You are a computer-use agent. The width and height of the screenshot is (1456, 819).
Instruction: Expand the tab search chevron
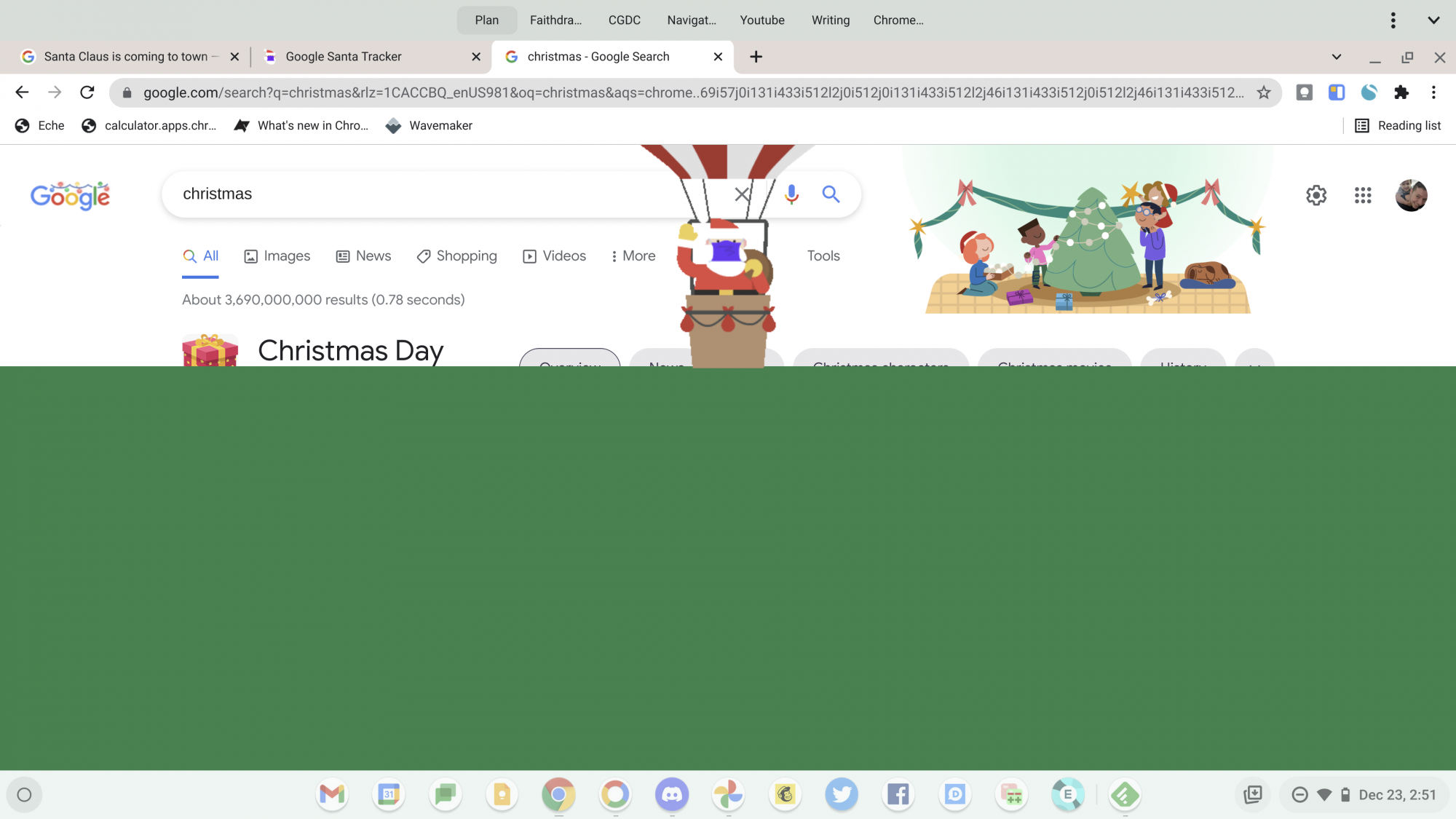1337,56
